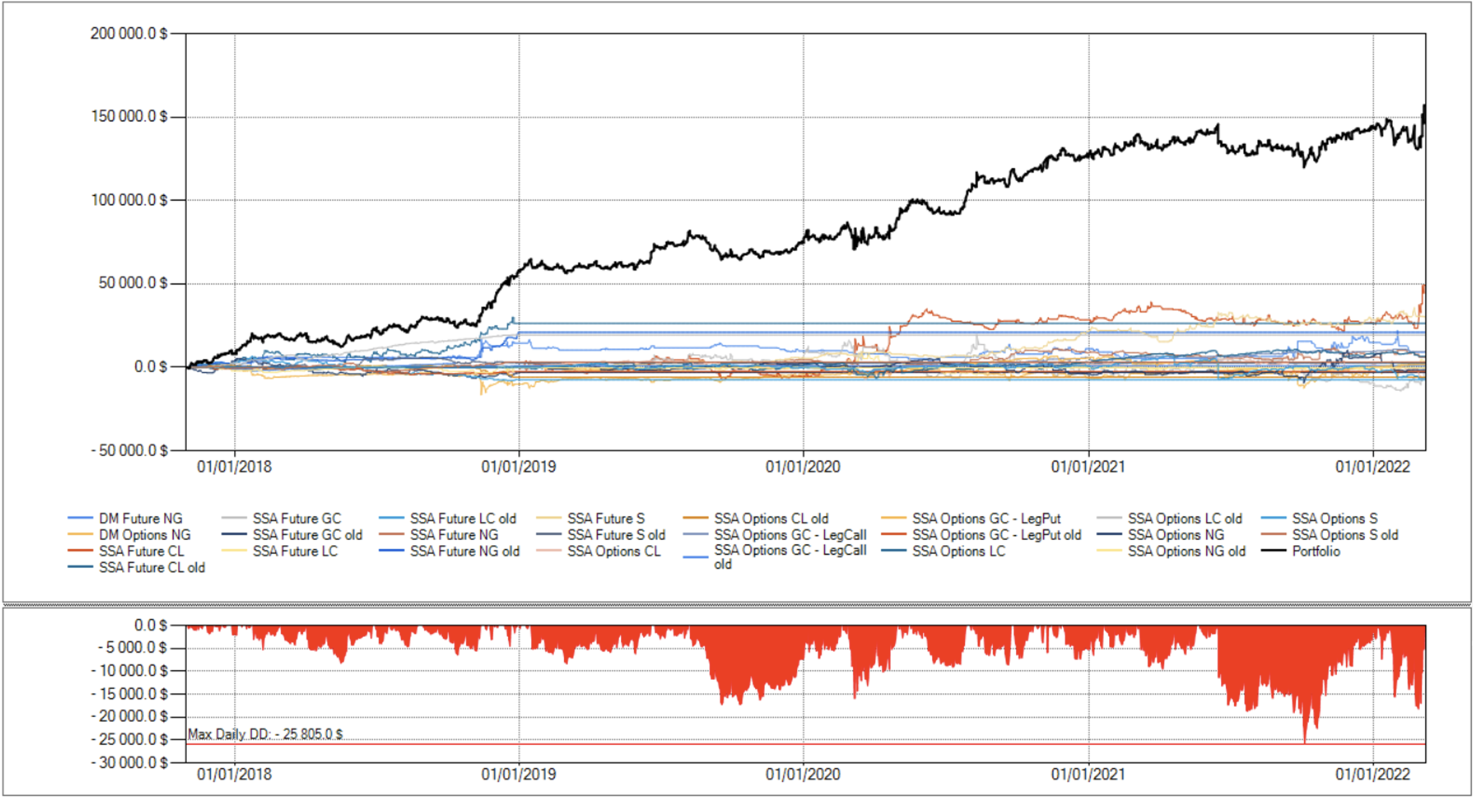This screenshot has width=1474, height=800.
Task: Click 01/01/2020 on the drawdown chart axis
Action: pos(804,775)
